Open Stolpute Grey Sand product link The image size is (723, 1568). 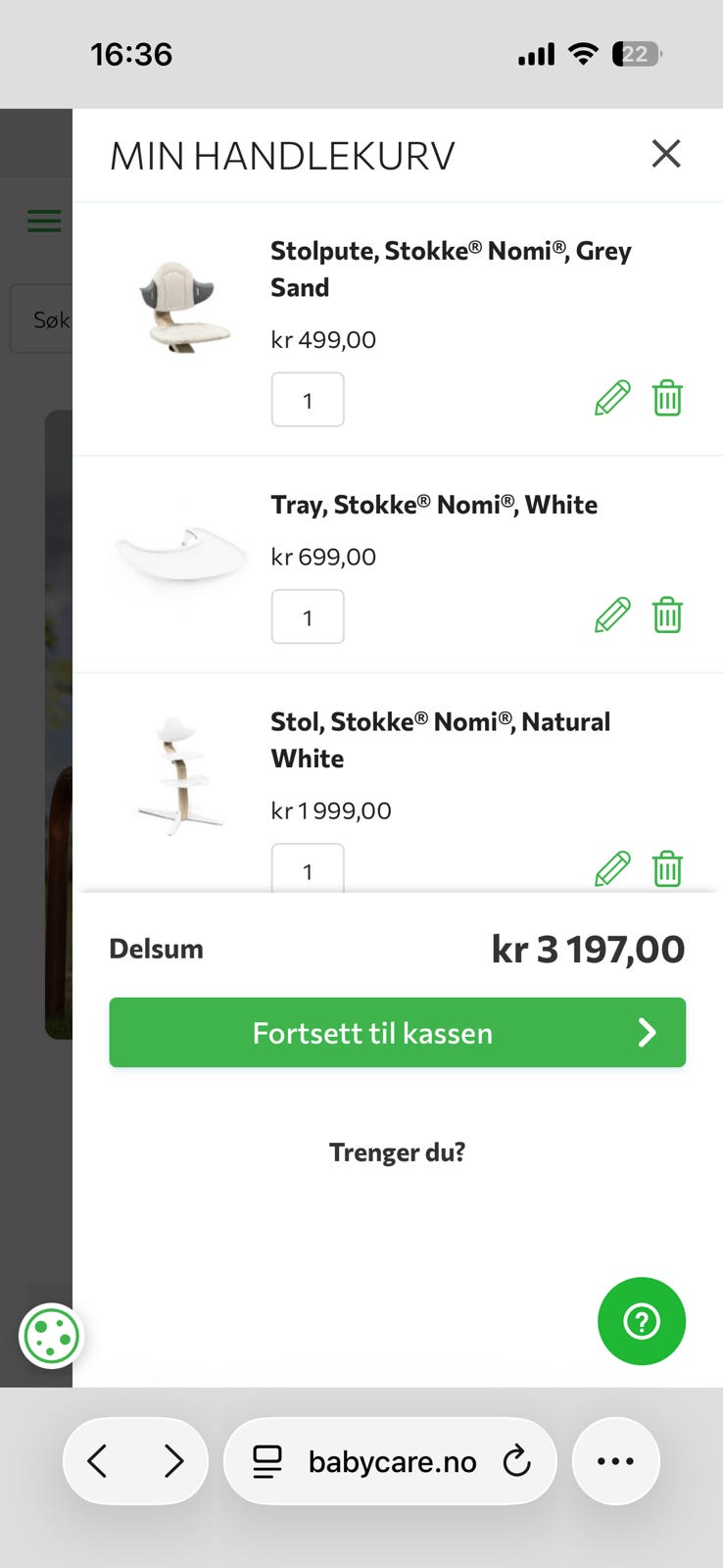451,269
